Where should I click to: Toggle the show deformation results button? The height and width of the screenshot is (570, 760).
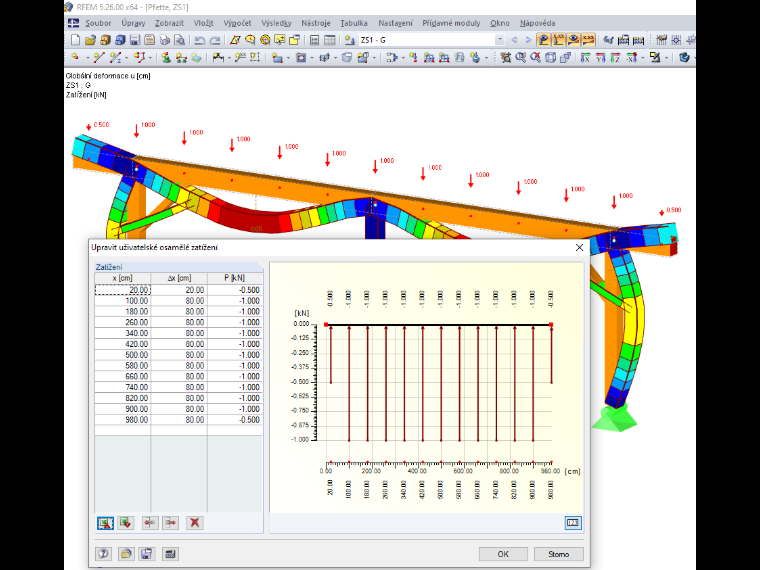(x=543, y=40)
